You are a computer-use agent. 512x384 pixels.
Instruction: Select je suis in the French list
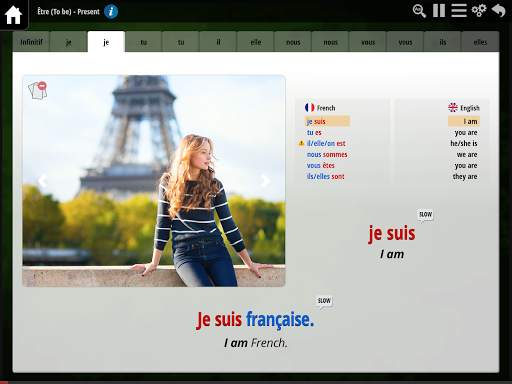[327, 121]
